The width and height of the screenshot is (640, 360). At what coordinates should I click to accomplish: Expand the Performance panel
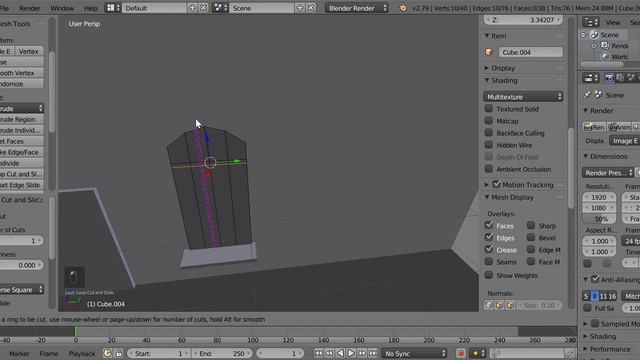click(x=585, y=349)
